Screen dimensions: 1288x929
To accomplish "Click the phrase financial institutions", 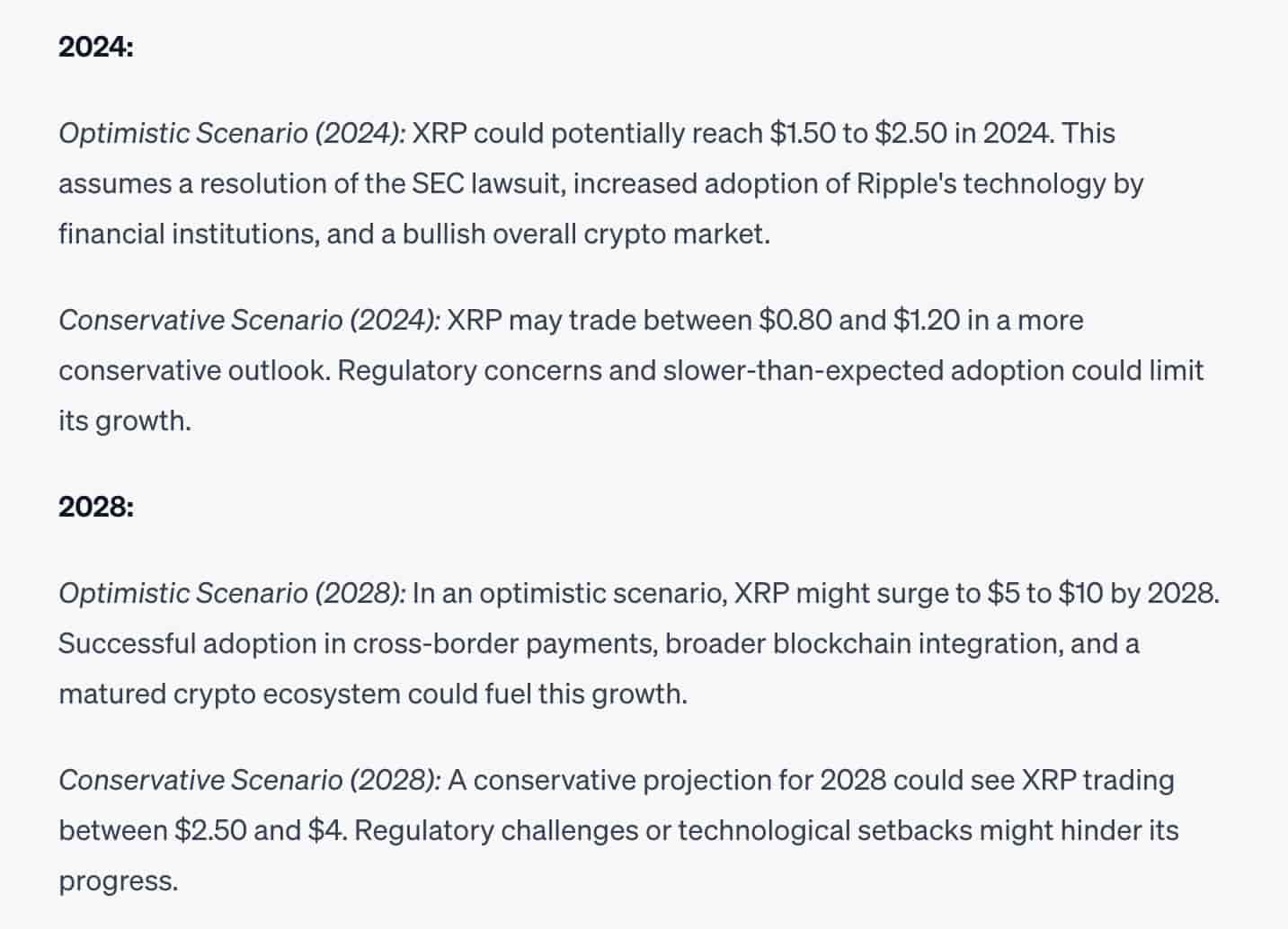I will 187,234.
